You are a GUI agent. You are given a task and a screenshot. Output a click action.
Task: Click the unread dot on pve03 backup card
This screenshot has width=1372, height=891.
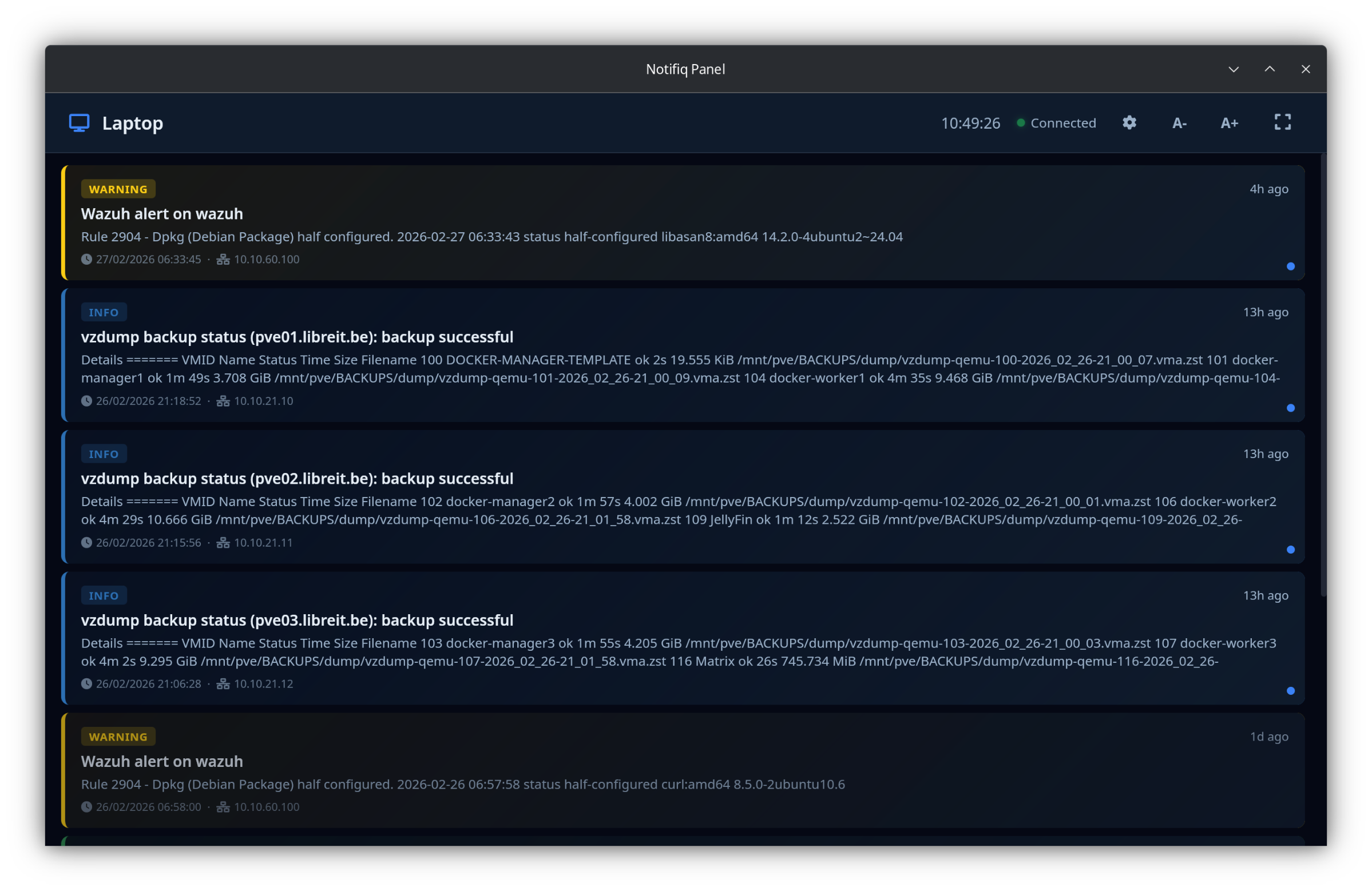[1290, 691]
